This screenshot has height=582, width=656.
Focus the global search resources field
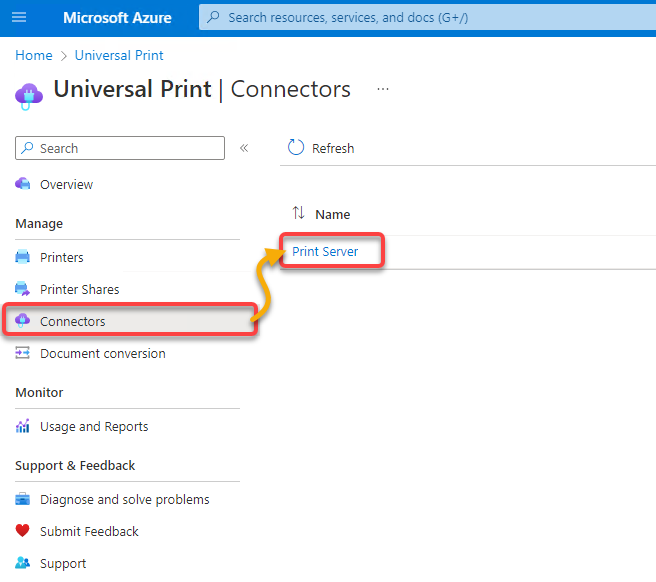(x=427, y=18)
